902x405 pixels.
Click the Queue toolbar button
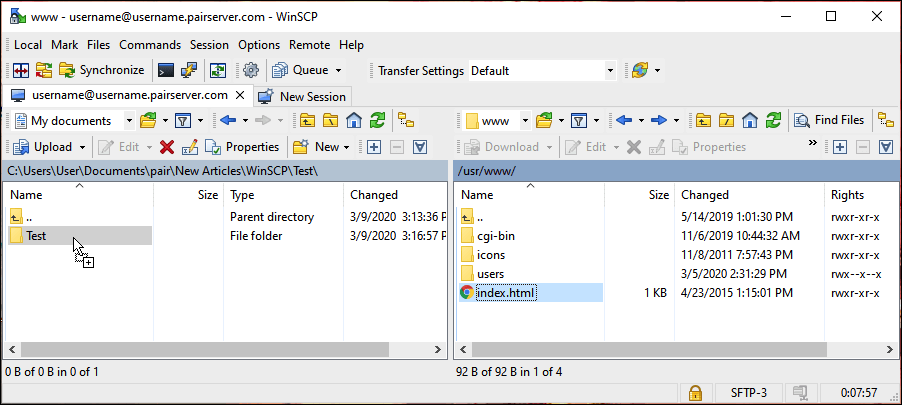(301, 70)
